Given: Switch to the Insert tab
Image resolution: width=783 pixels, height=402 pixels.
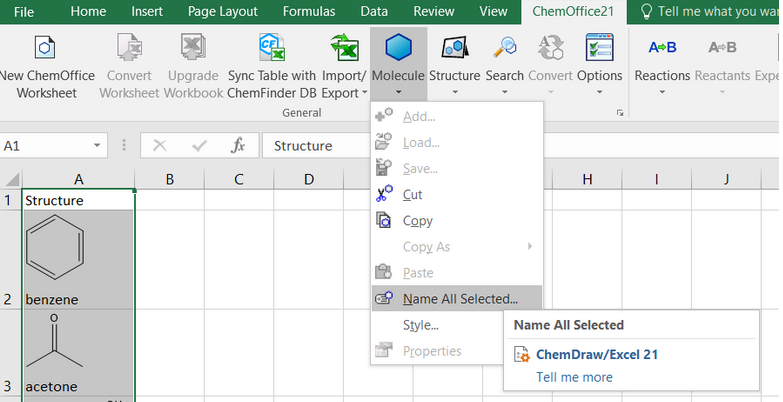Looking at the screenshot, I should tap(147, 11).
